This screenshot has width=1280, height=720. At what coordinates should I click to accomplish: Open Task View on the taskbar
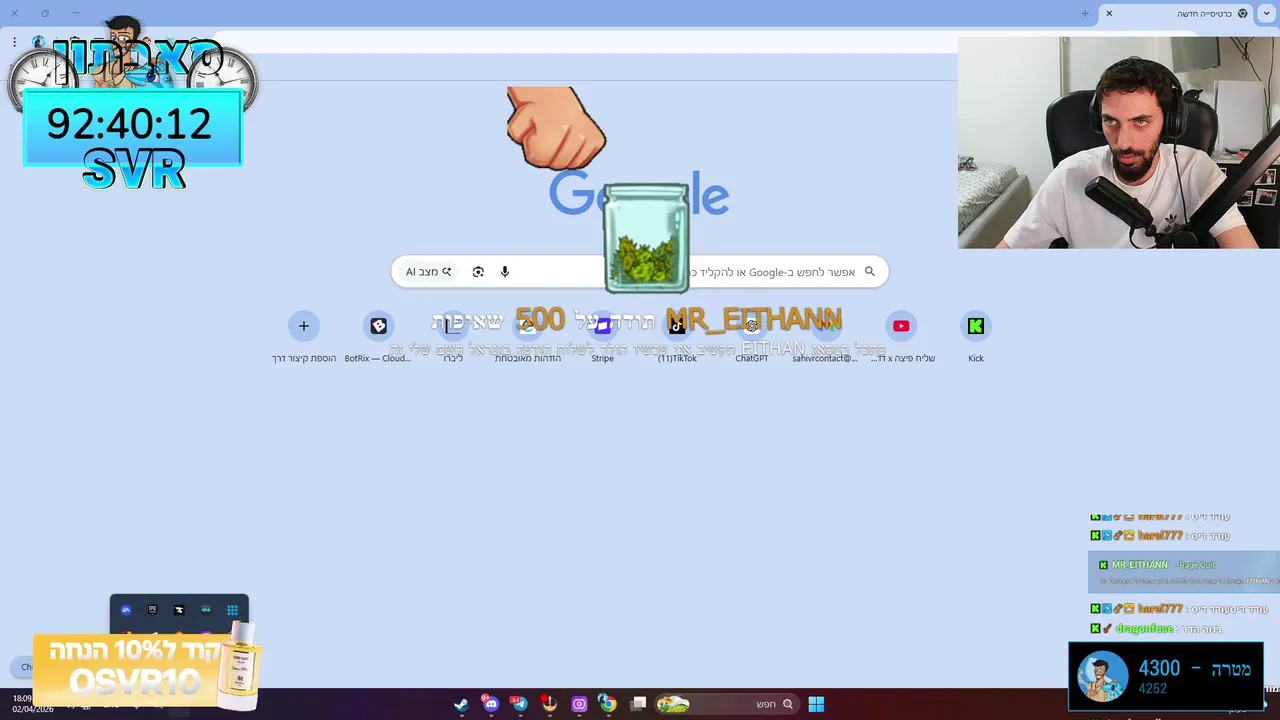(638, 704)
